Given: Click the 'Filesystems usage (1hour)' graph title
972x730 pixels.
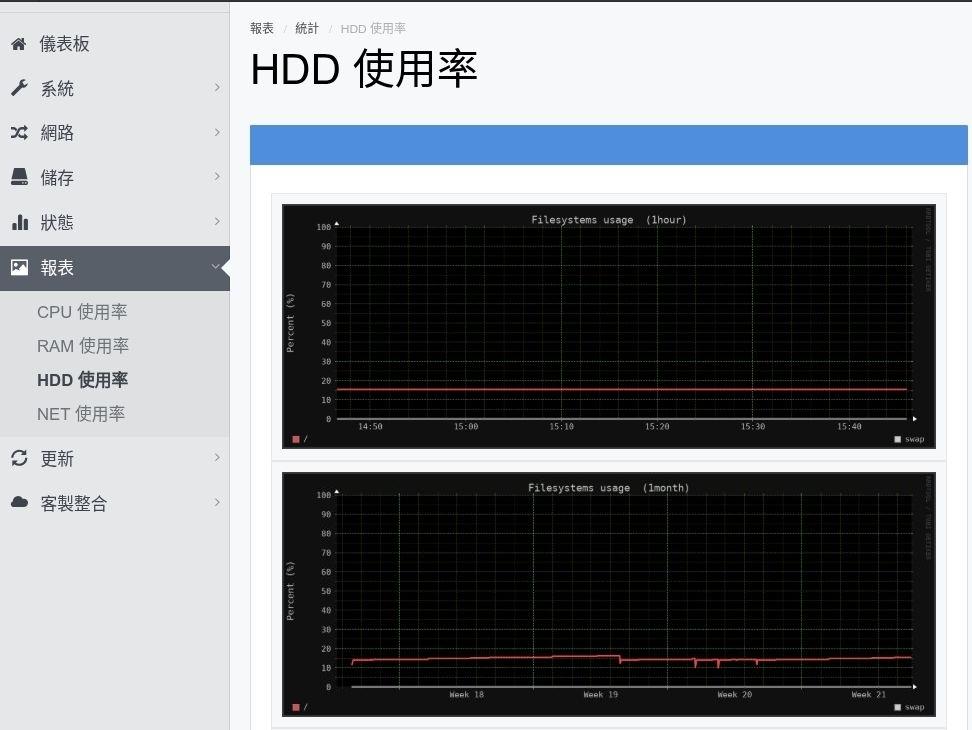Looking at the screenshot, I should pyautogui.click(x=609, y=220).
